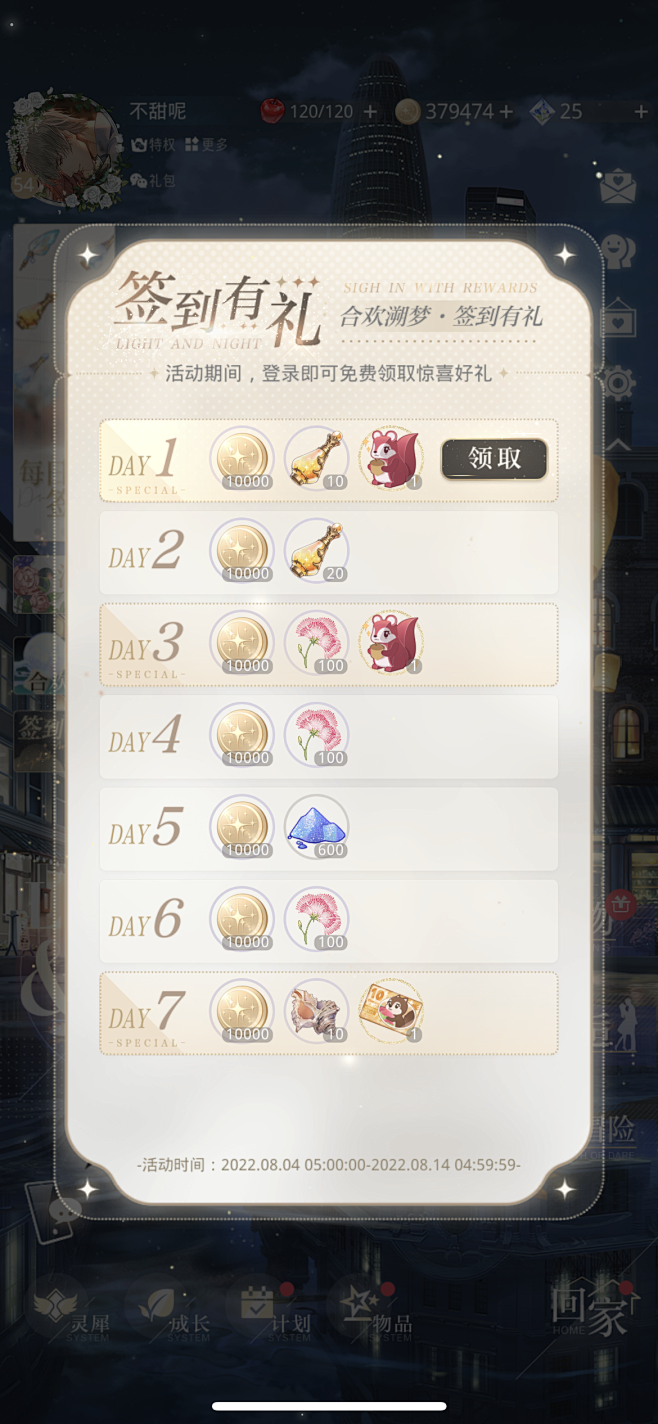This screenshot has width=658, height=1424.
Task: Go to 回家 home
Action: 591,1310
